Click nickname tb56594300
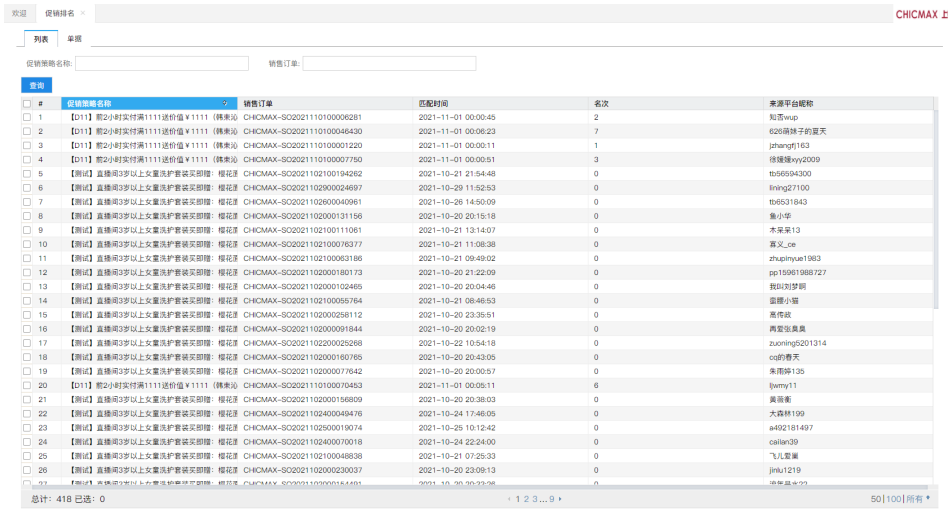 click(790, 173)
